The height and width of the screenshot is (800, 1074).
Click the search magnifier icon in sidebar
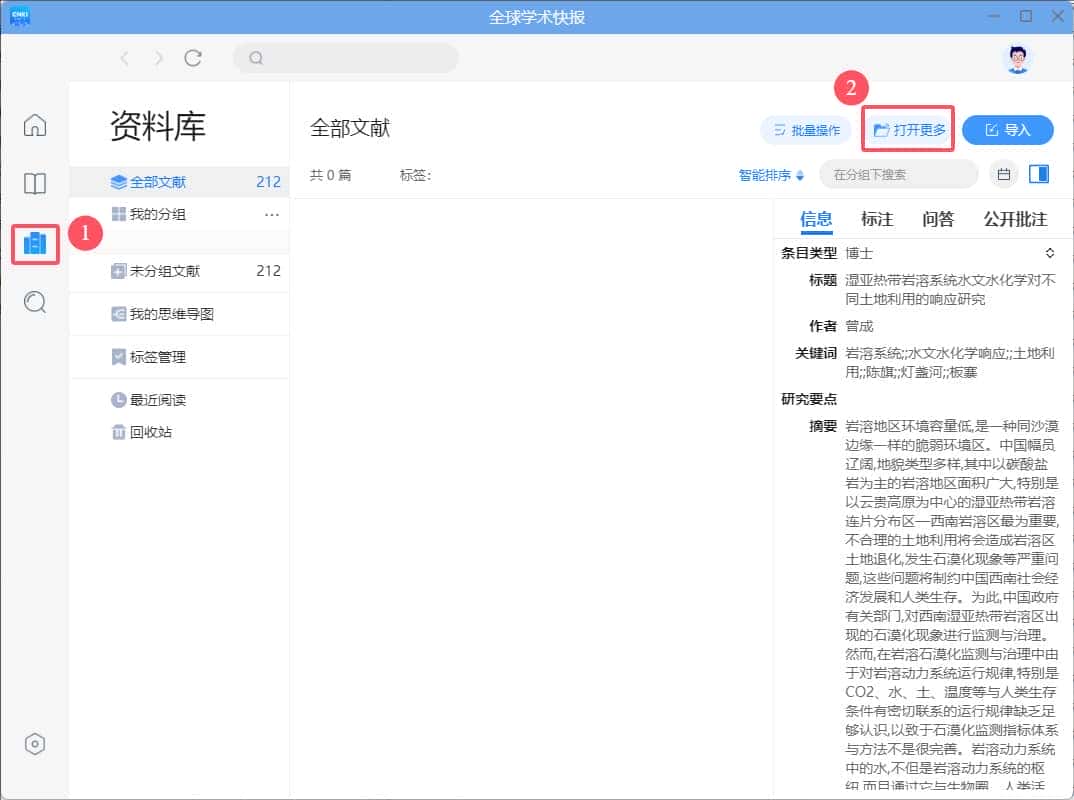(34, 303)
